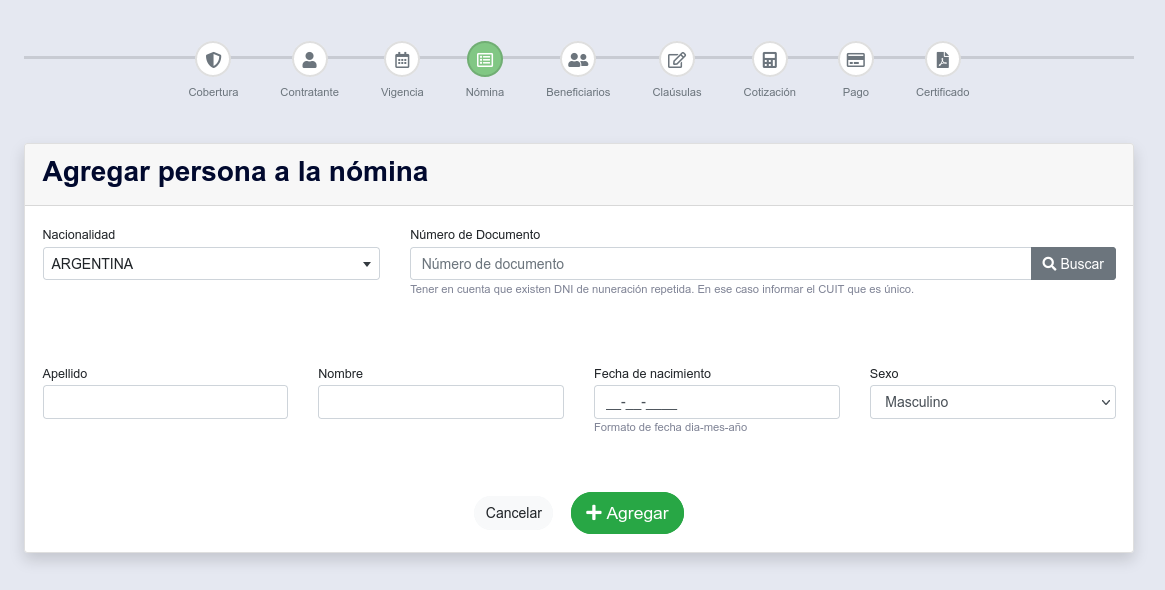Screen dimensions: 1165x590
Task: Click the DNI numeración repetida hint text
Action: click(661, 290)
